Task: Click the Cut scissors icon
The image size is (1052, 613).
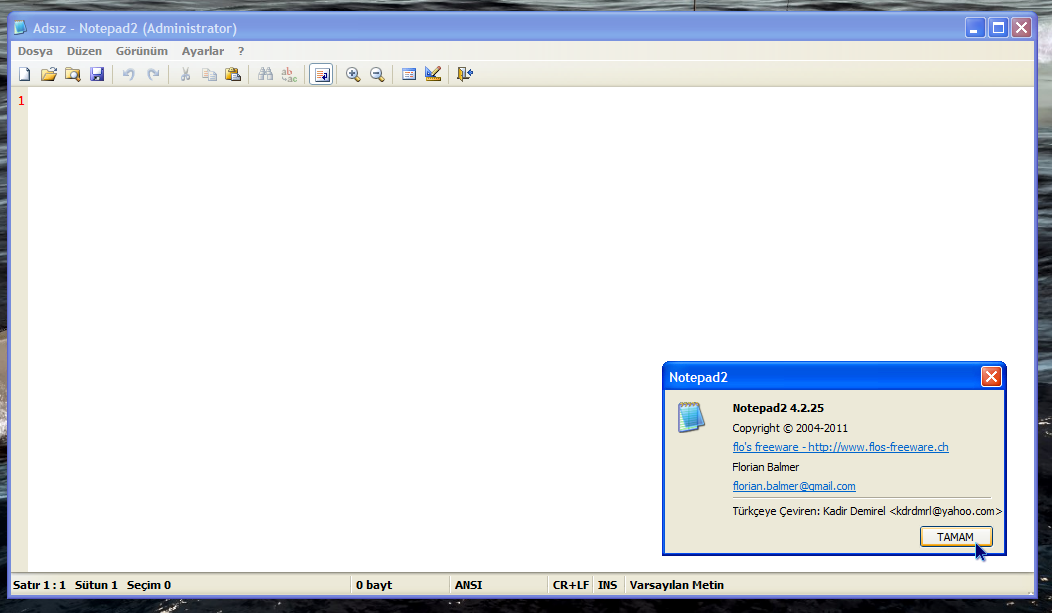Action: pos(185,74)
